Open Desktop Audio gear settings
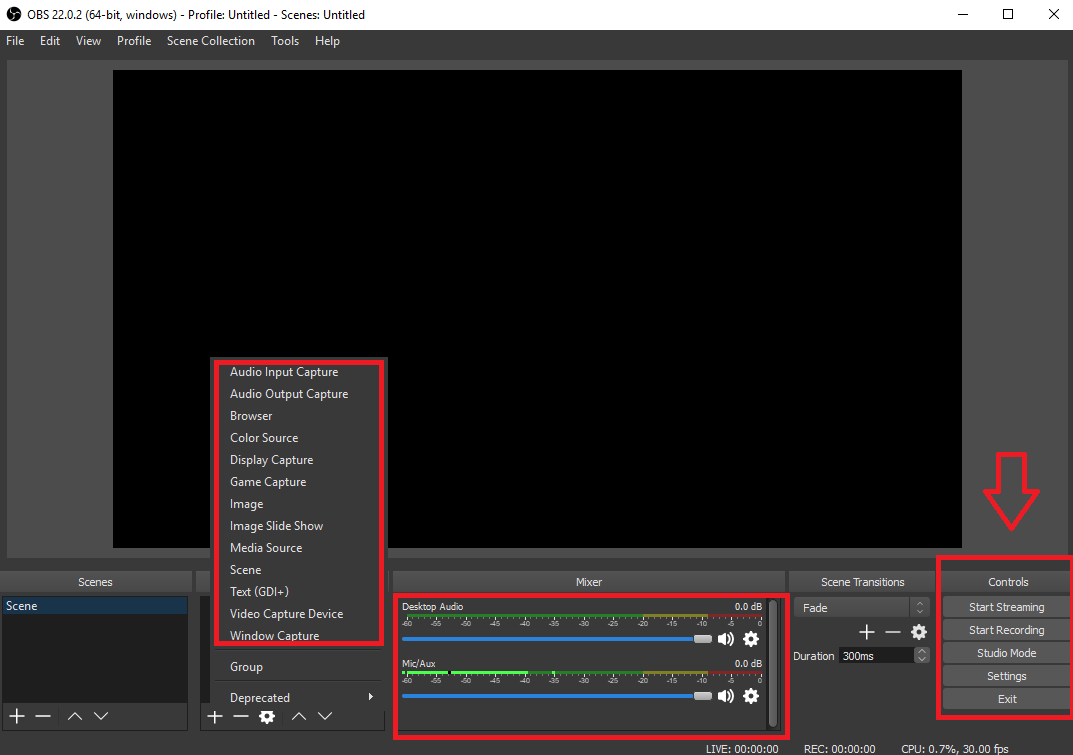Viewport: 1073px width, 755px height. 751,638
